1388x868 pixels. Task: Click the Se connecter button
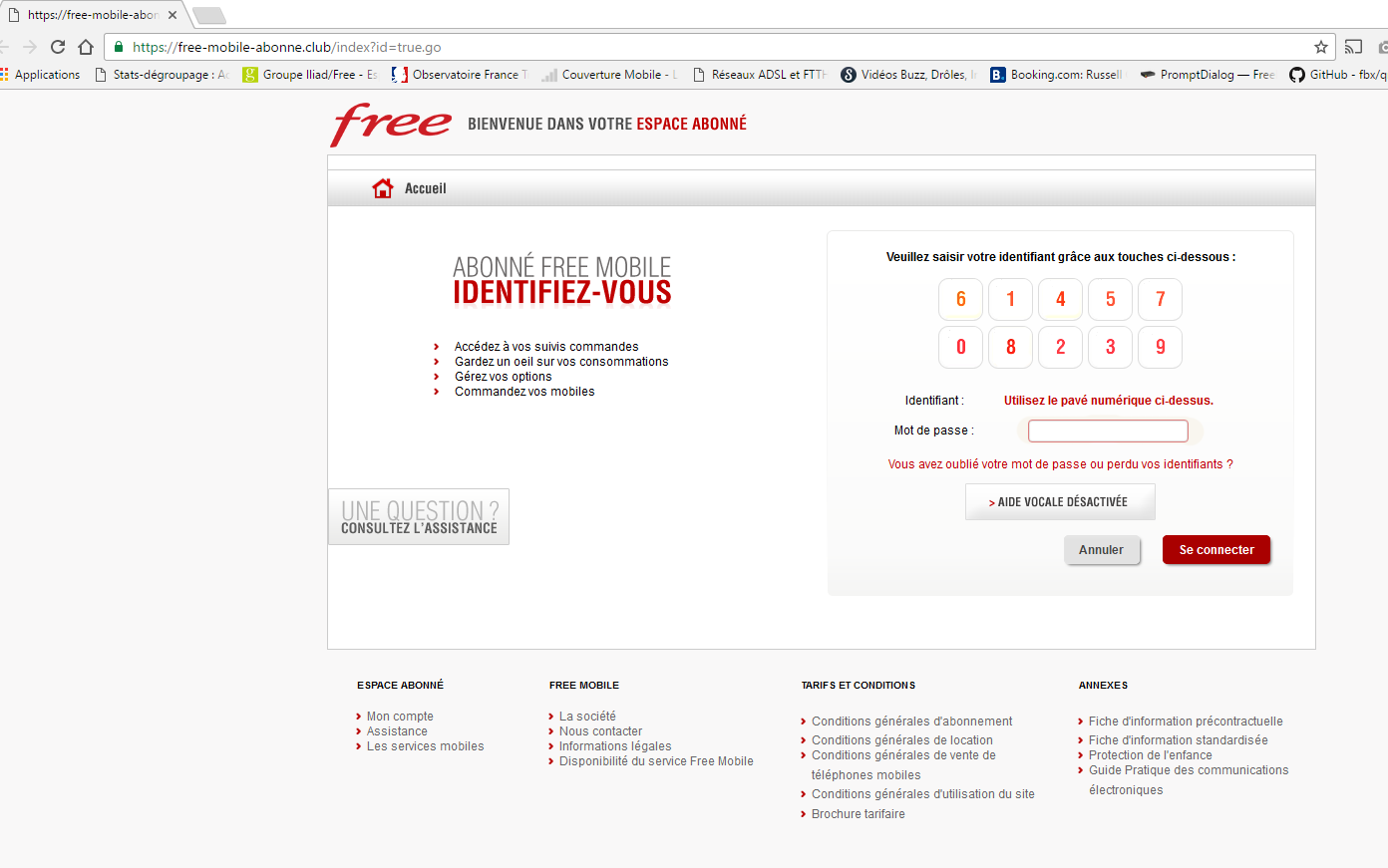coord(1215,550)
